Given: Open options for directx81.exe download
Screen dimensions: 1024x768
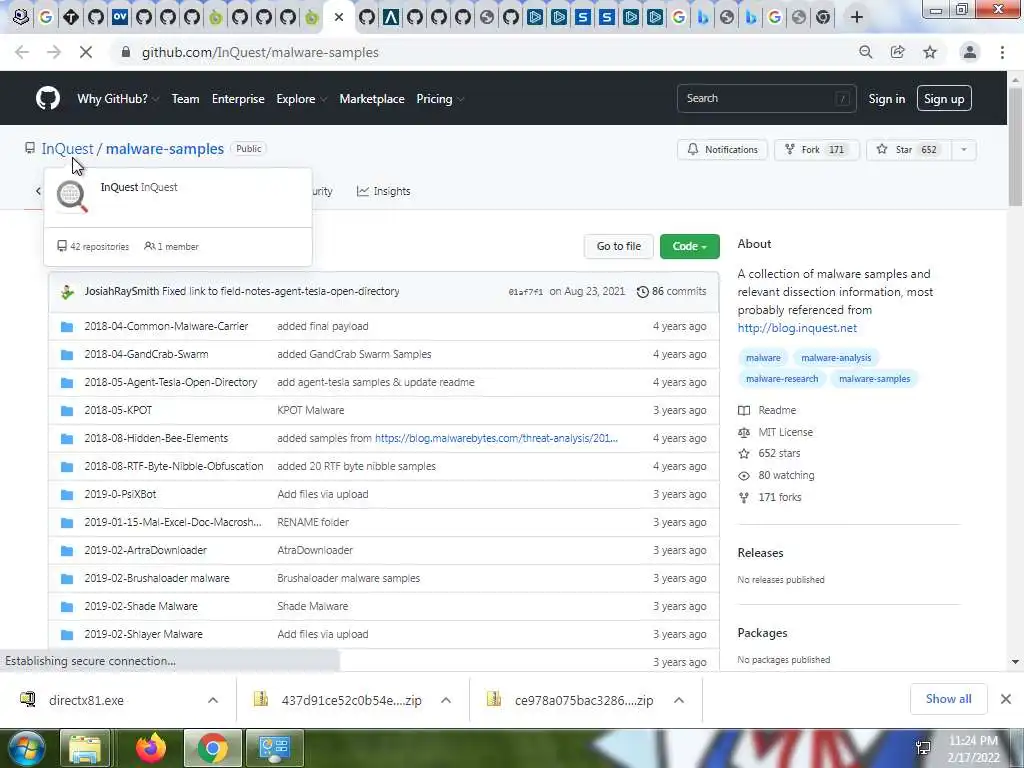Looking at the screenshot, I should [x=213, y=700].
